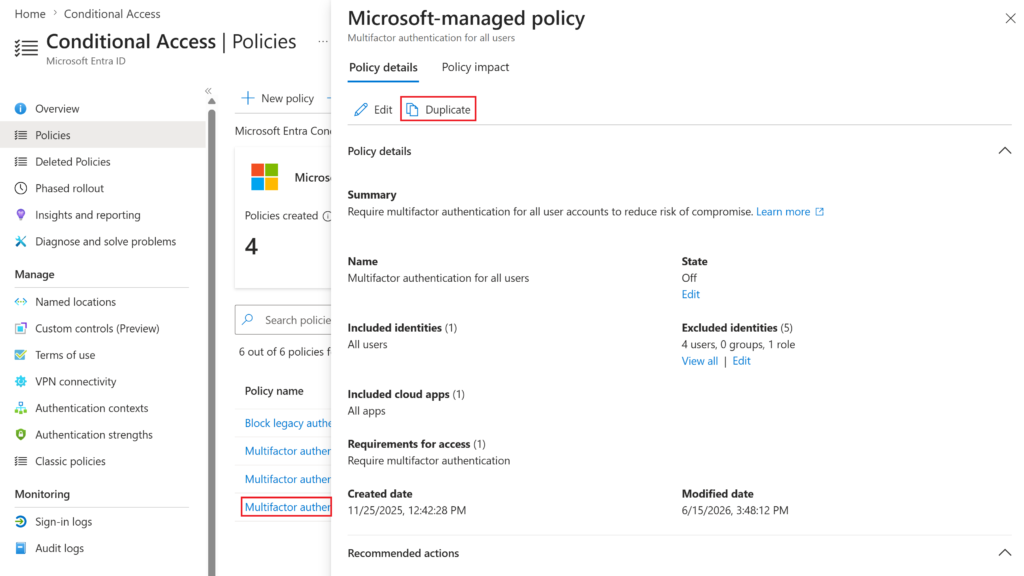
Task: Open the highlighted Multifactor authentication policy link
Action: [287, 507]
